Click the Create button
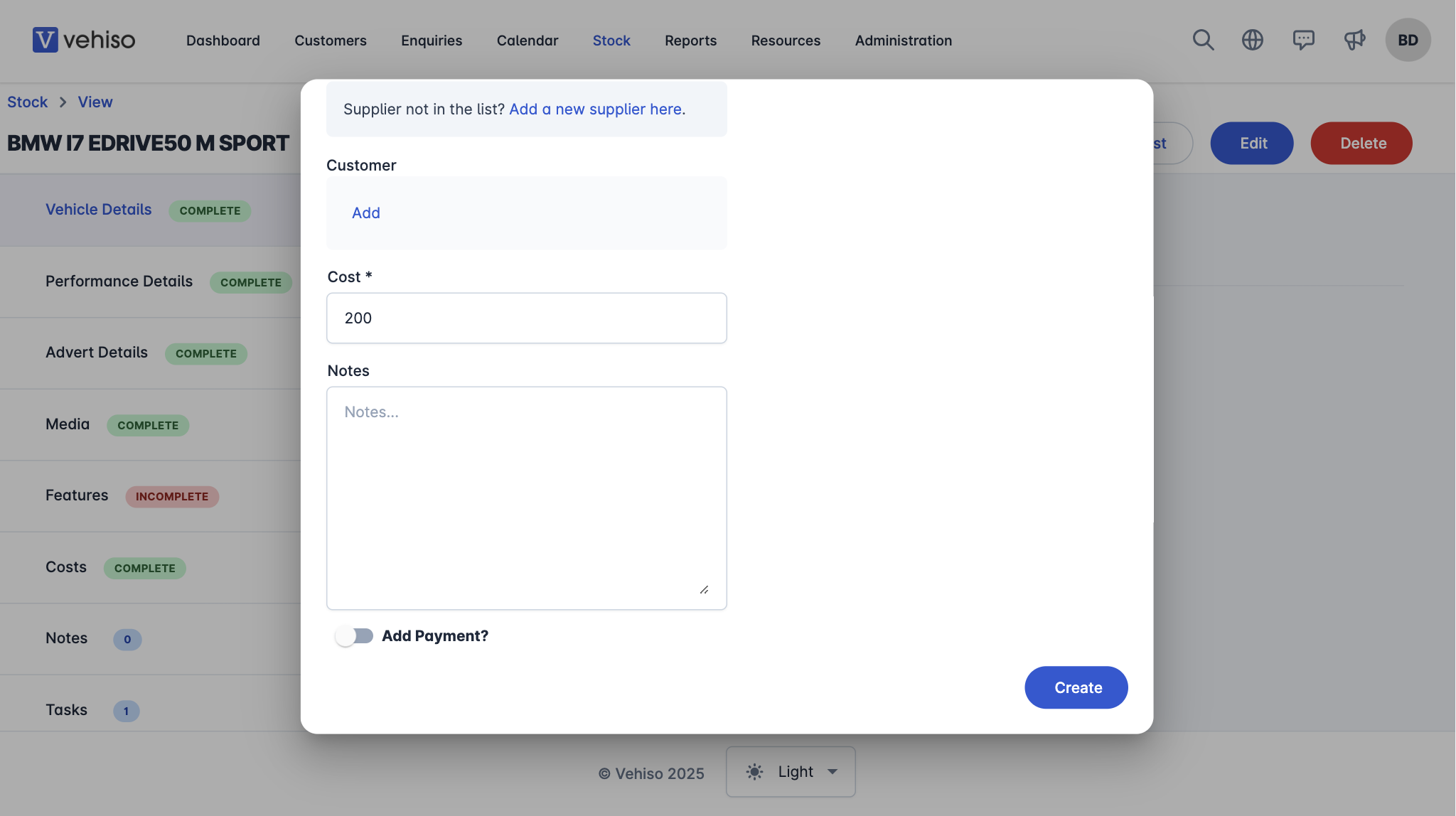Image resolution: width=1456 pixels, height=816 pixels. (1076, 687)
